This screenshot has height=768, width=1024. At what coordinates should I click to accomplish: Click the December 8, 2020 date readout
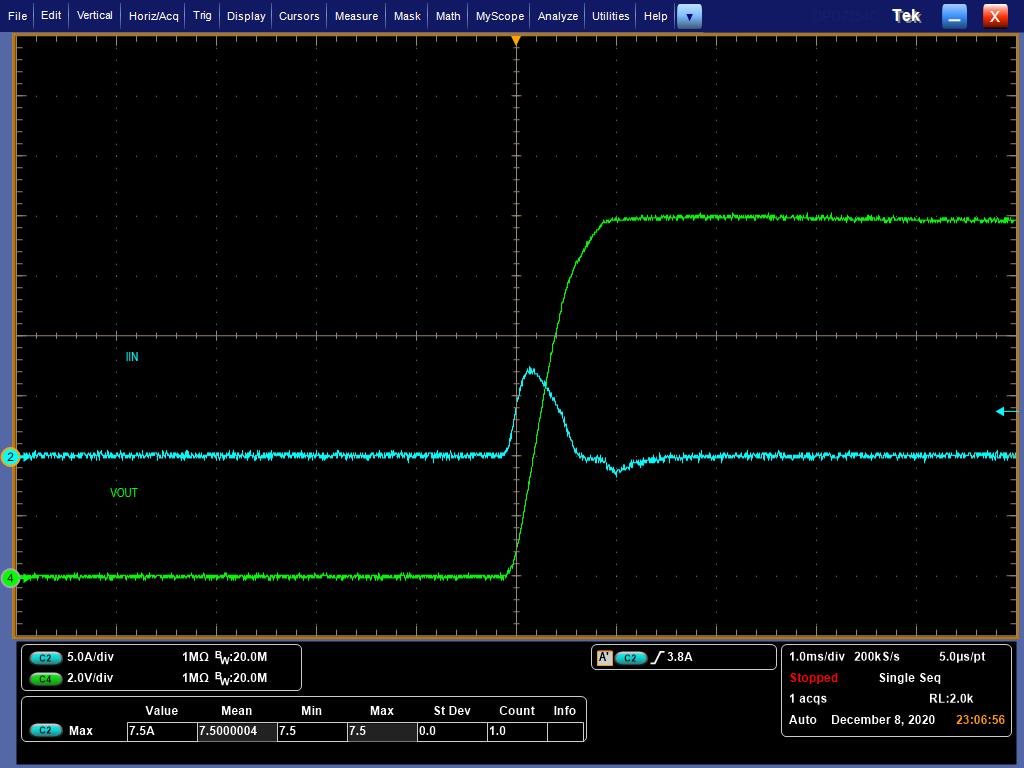point(883,720)
